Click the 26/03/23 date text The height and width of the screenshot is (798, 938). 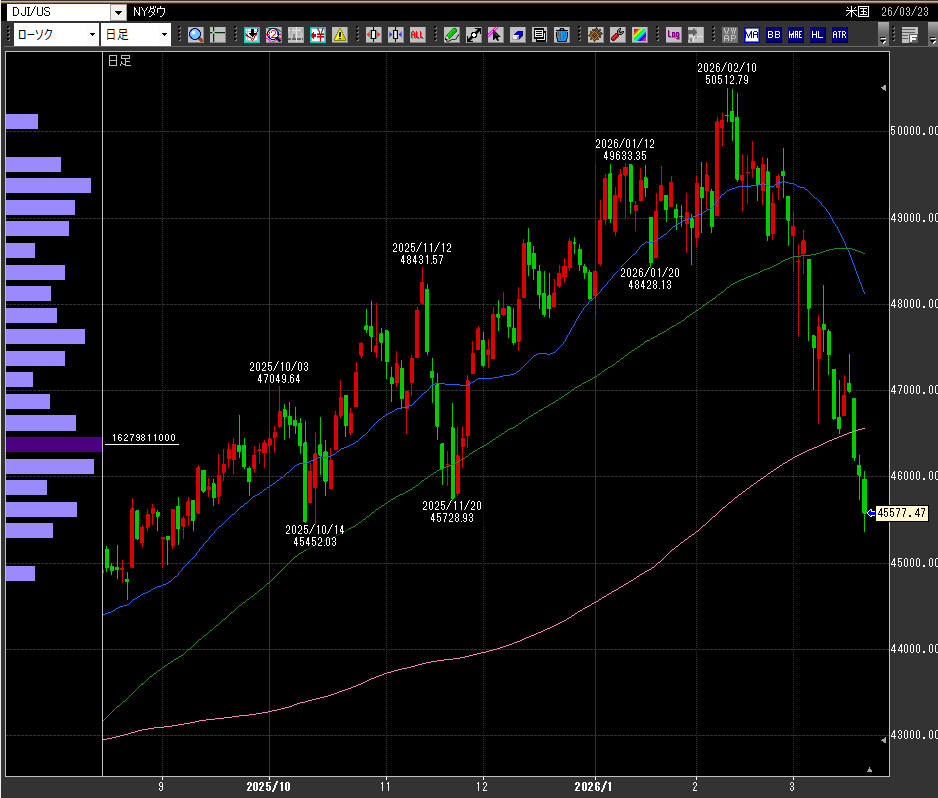click(x=904, y=12)
